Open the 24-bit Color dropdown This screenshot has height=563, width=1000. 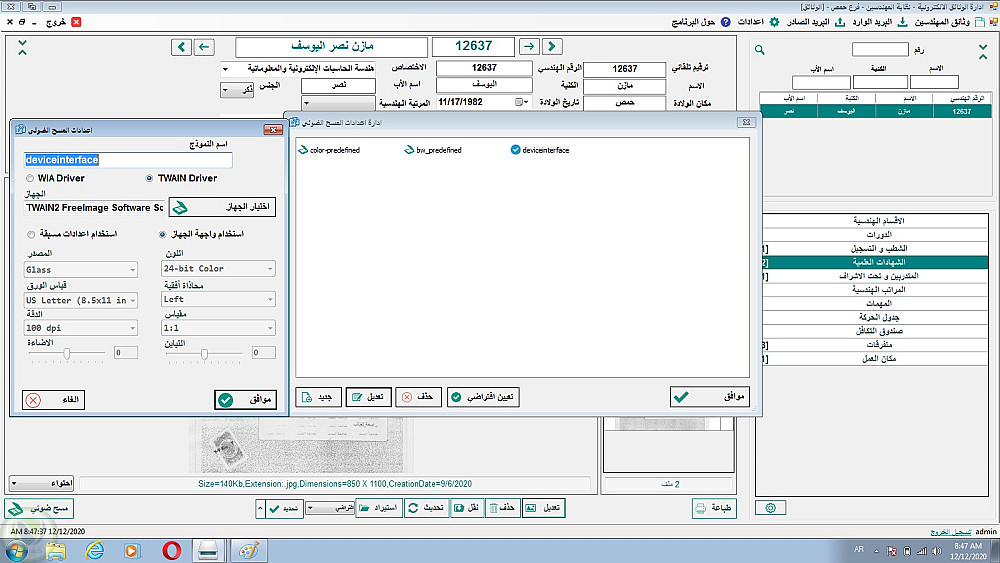click(x=218, y=268)
